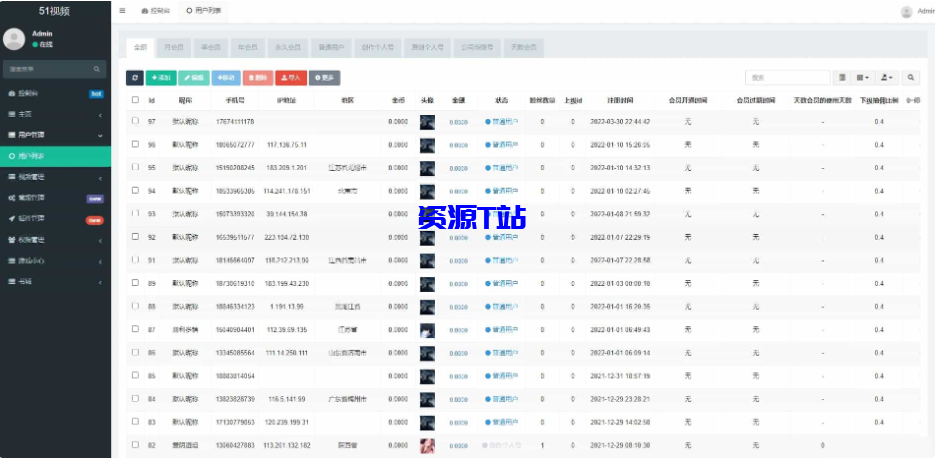Open the avatar image in row 97
The height and width of the screenshot is (458, 944).
coord(427,122)
